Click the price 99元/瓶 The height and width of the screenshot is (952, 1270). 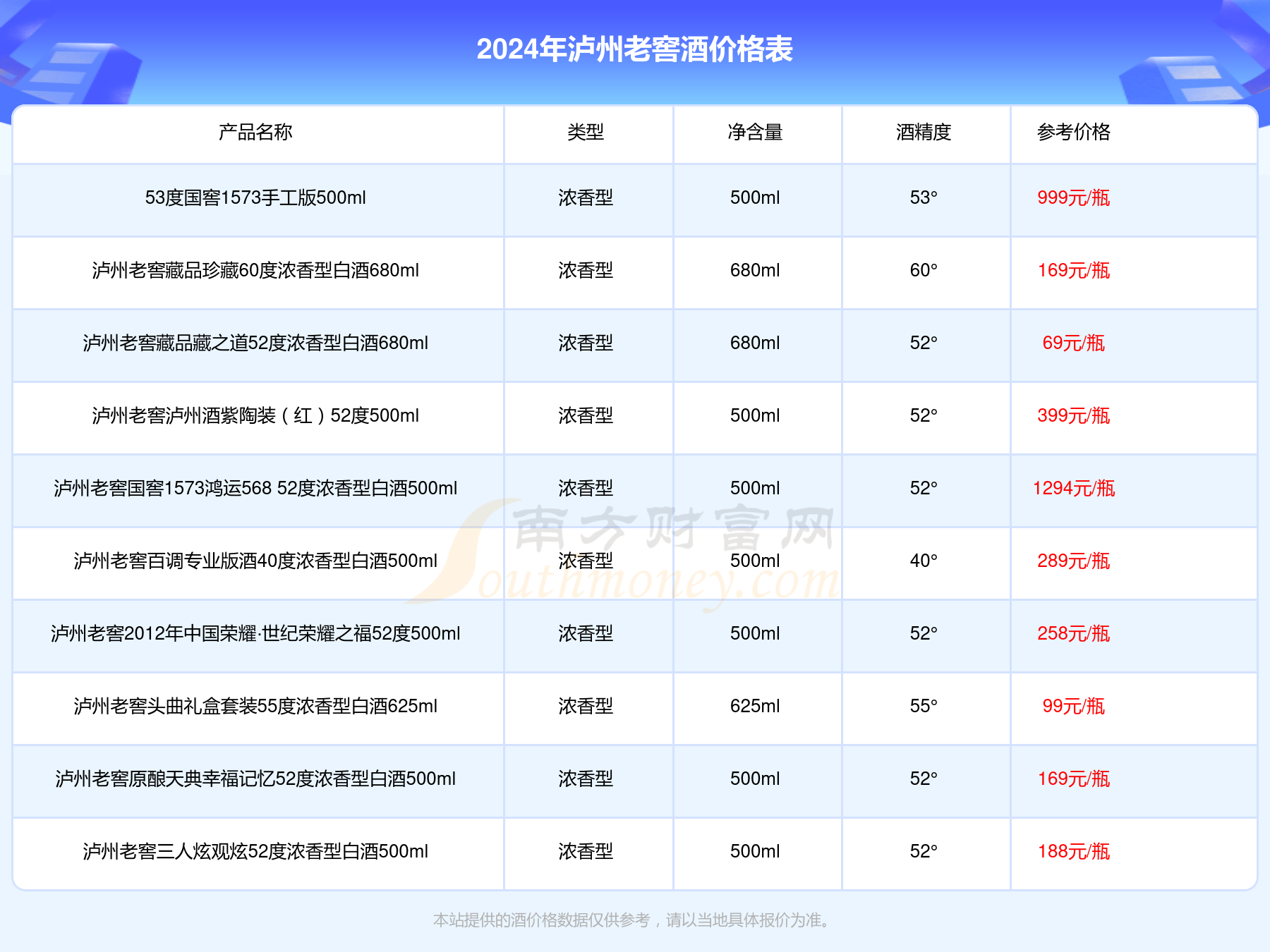1074,706
